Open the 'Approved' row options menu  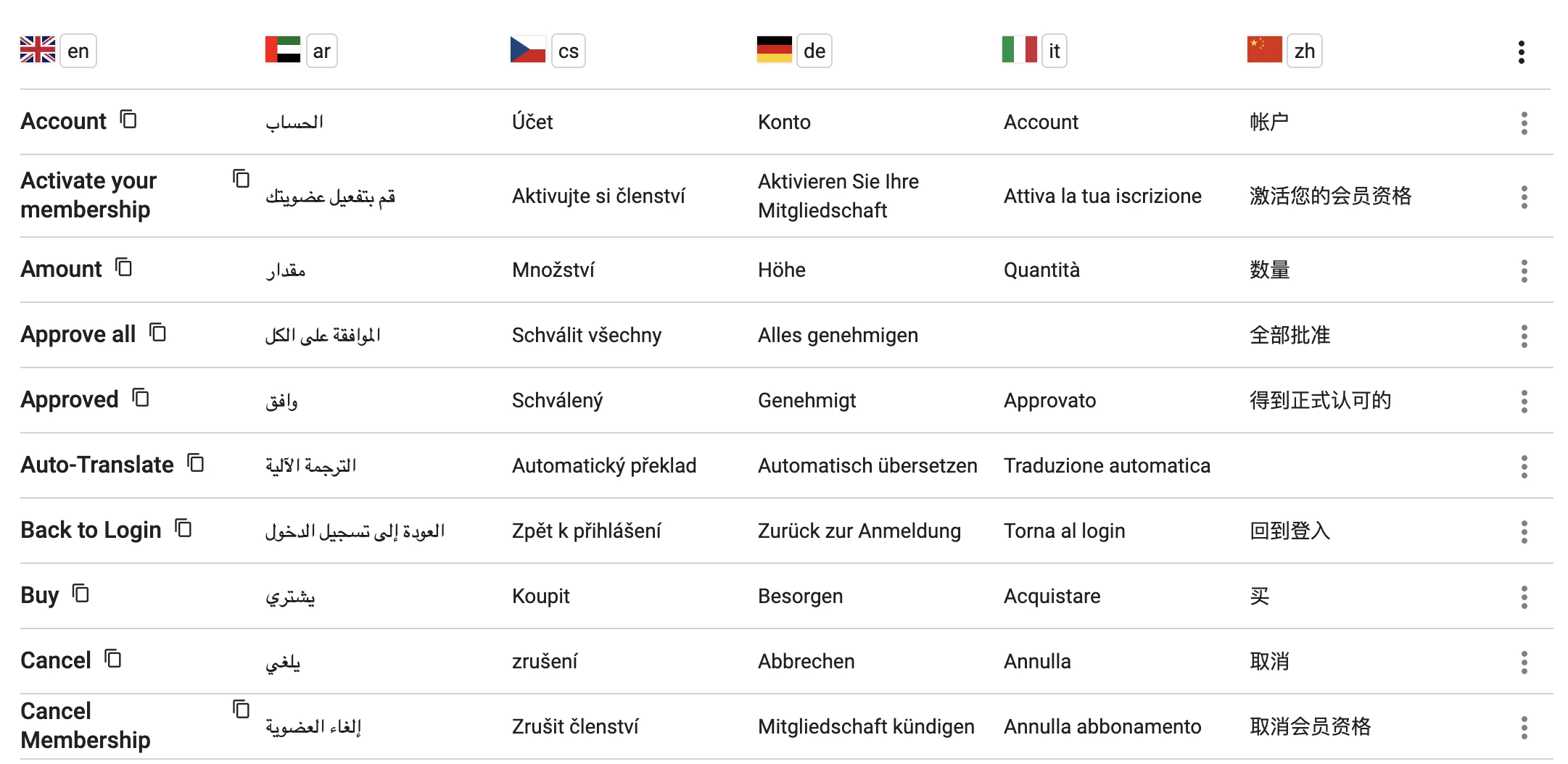point(1524,402)
